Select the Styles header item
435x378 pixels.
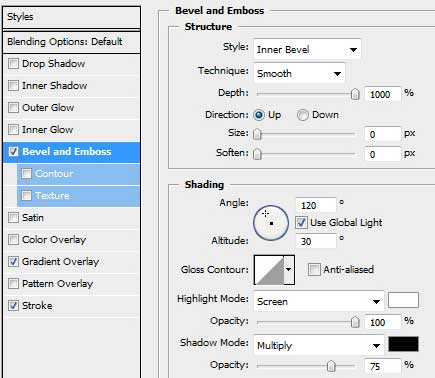[71, 17]
